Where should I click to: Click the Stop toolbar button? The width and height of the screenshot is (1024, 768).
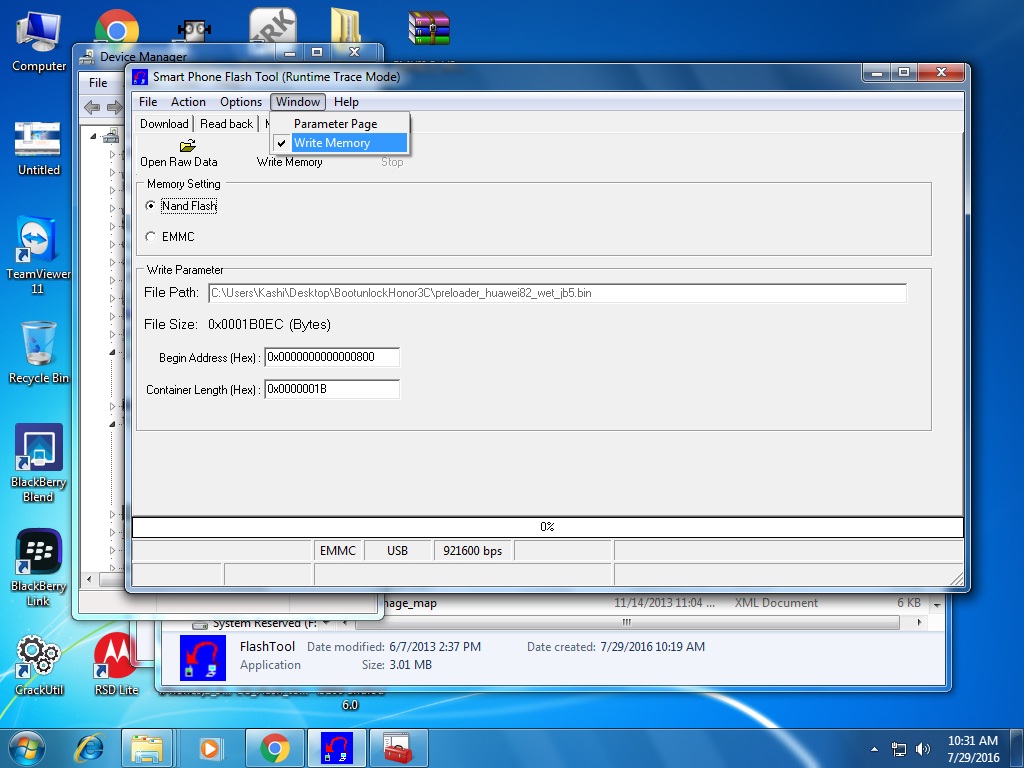pyautogui.click(x=392, y=161)
